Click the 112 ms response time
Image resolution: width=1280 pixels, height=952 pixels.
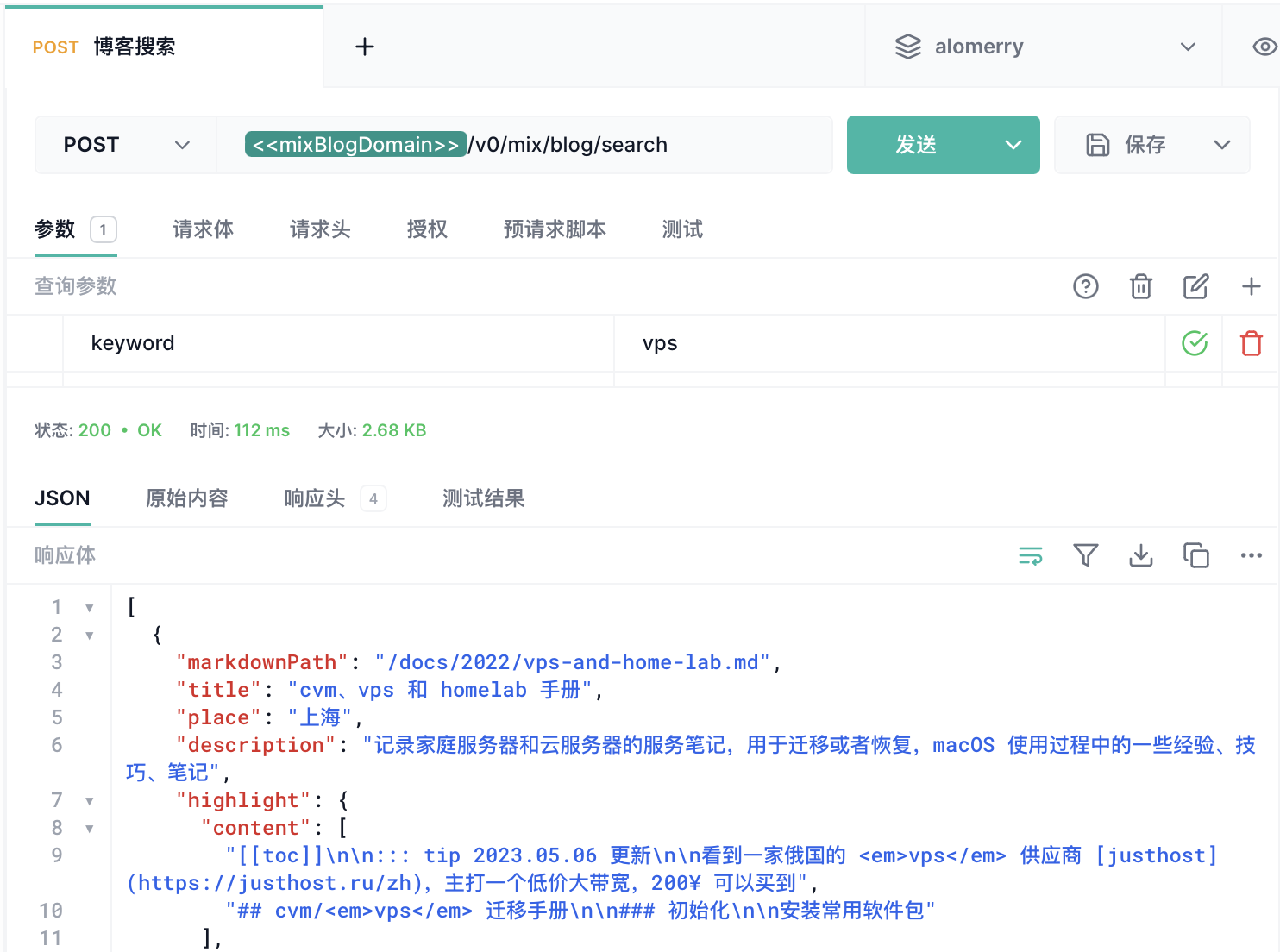[262, 430]
